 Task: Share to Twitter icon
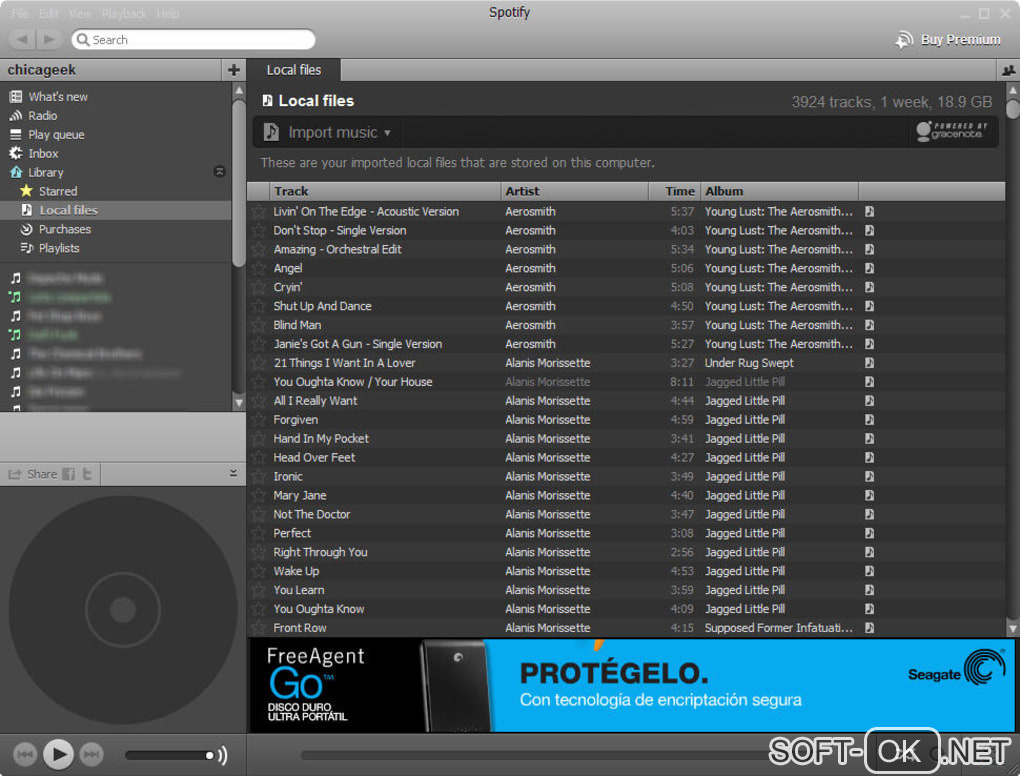pyautogui.click(x=87, y=474)
